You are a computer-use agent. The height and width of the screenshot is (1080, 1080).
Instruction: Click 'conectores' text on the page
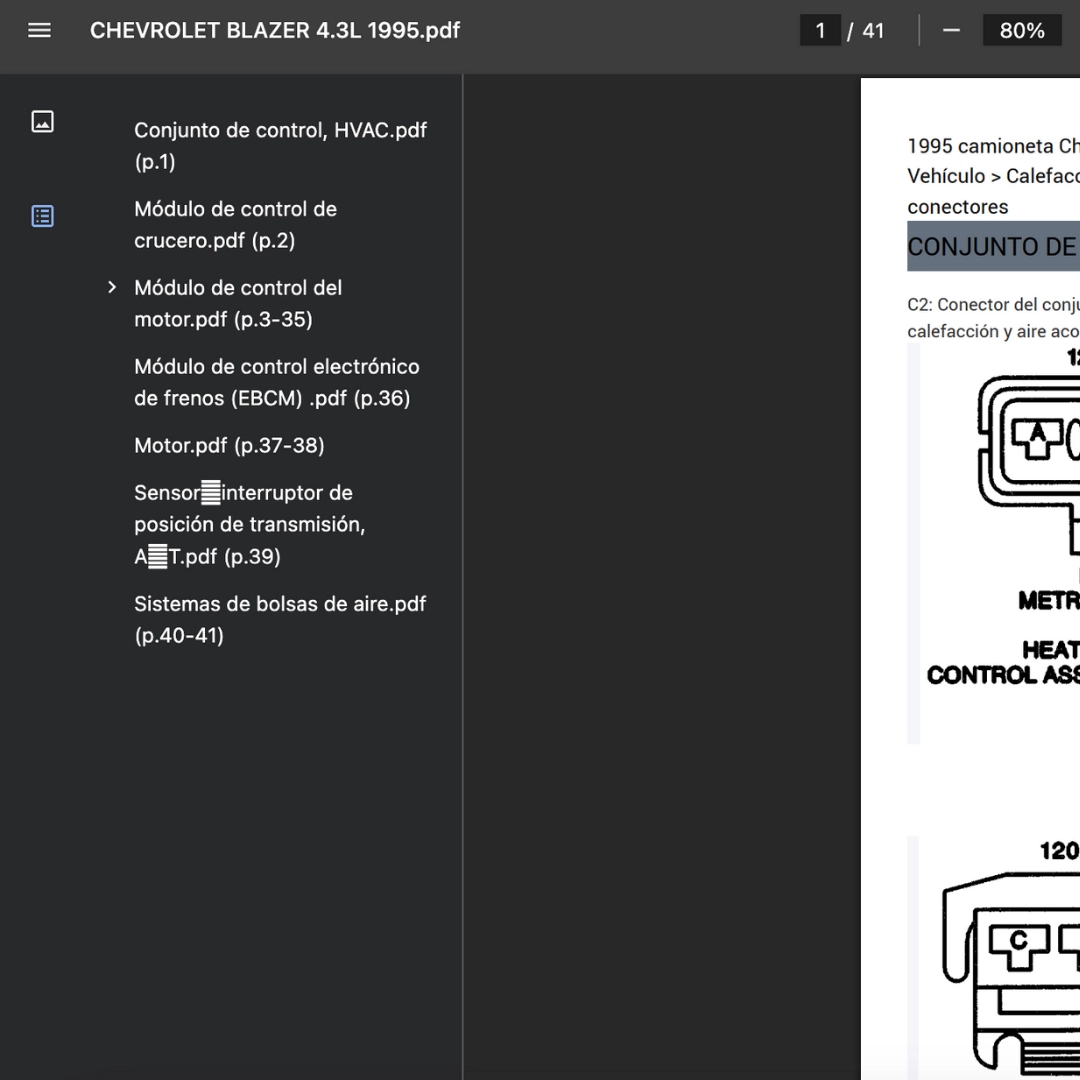(957, 207)
